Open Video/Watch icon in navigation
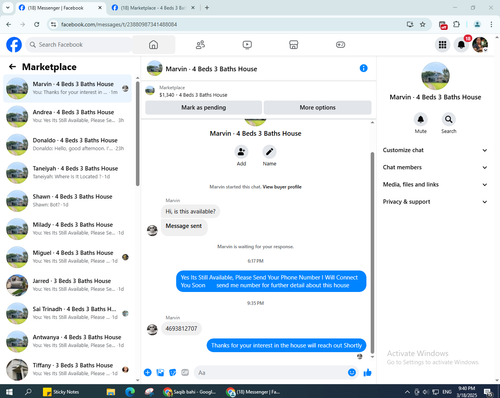The image size is (500, 398). coord(247,45)
